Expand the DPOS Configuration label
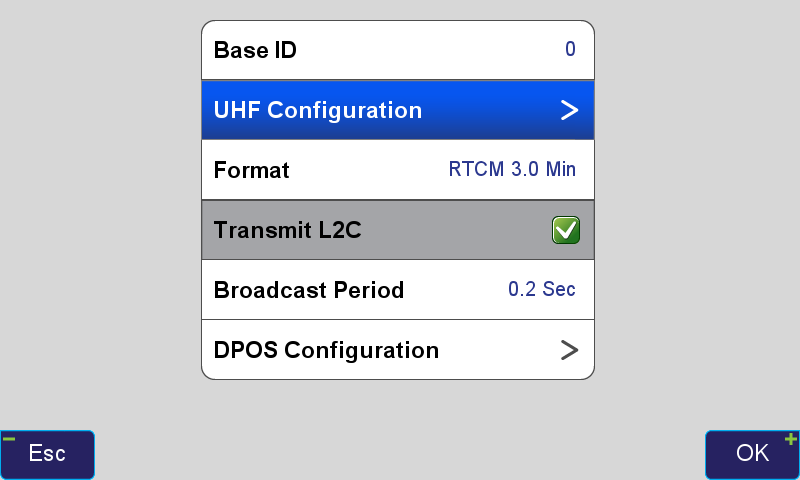Viewport: 800px width, 480px height. click(x=326, y=350)
